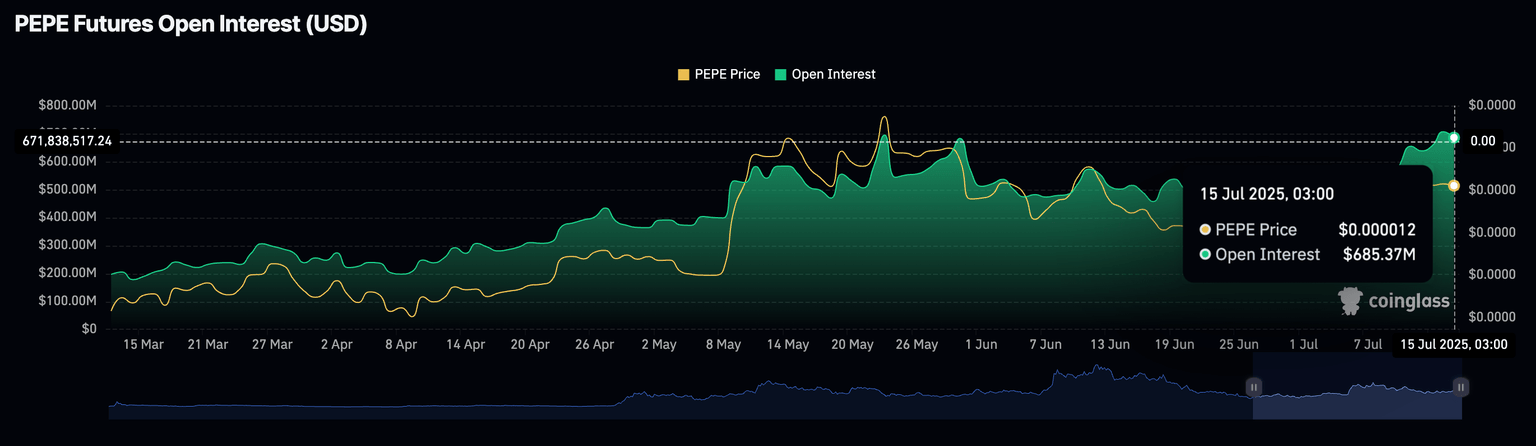Click the 25 Jun date label

[1238, 344]
